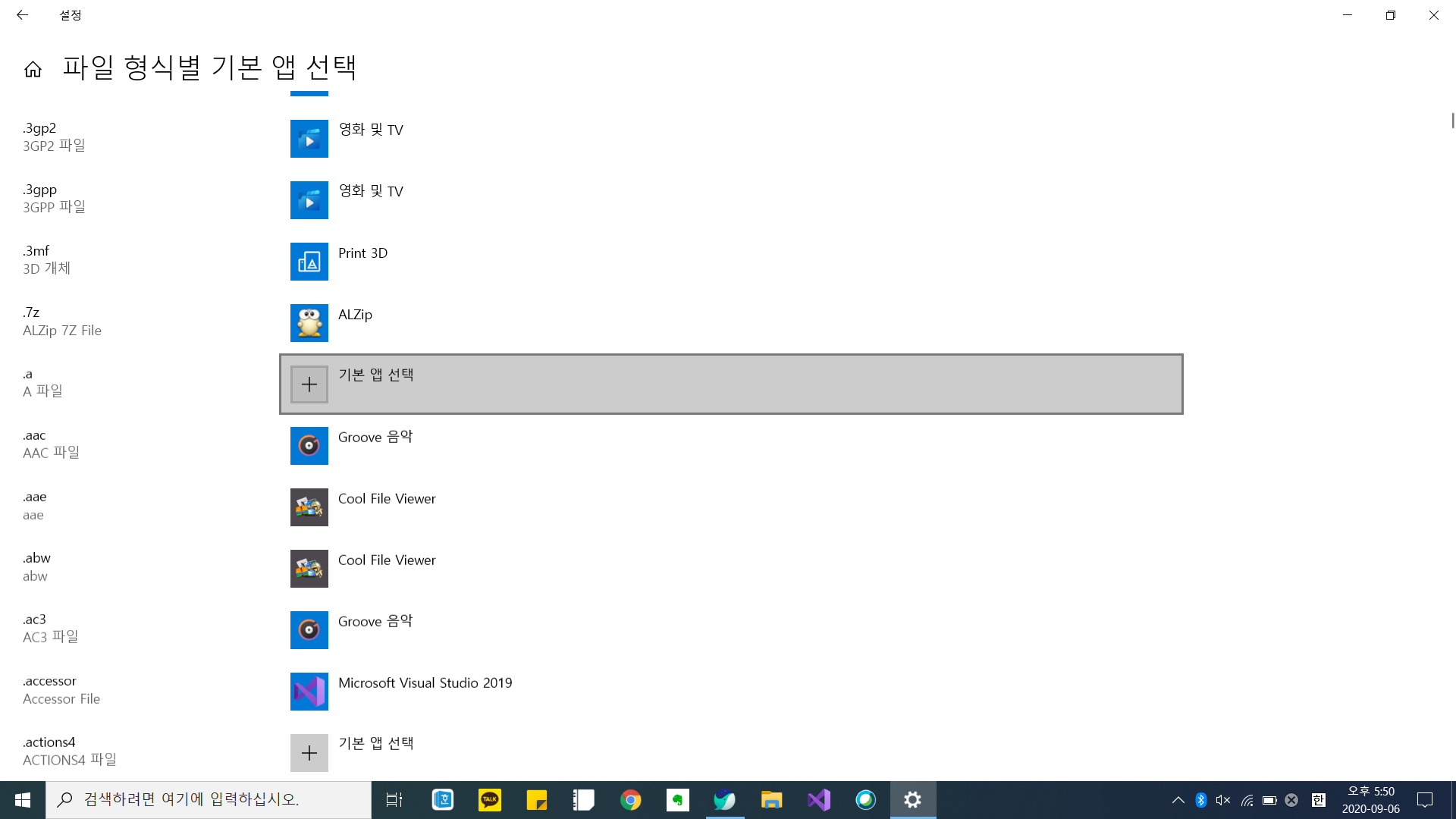Image resolution: width=1456 pixels, height=819 pixels.
Task: Click the Microsoft Visual Studio 2019 app label
Action: (425, 683)
